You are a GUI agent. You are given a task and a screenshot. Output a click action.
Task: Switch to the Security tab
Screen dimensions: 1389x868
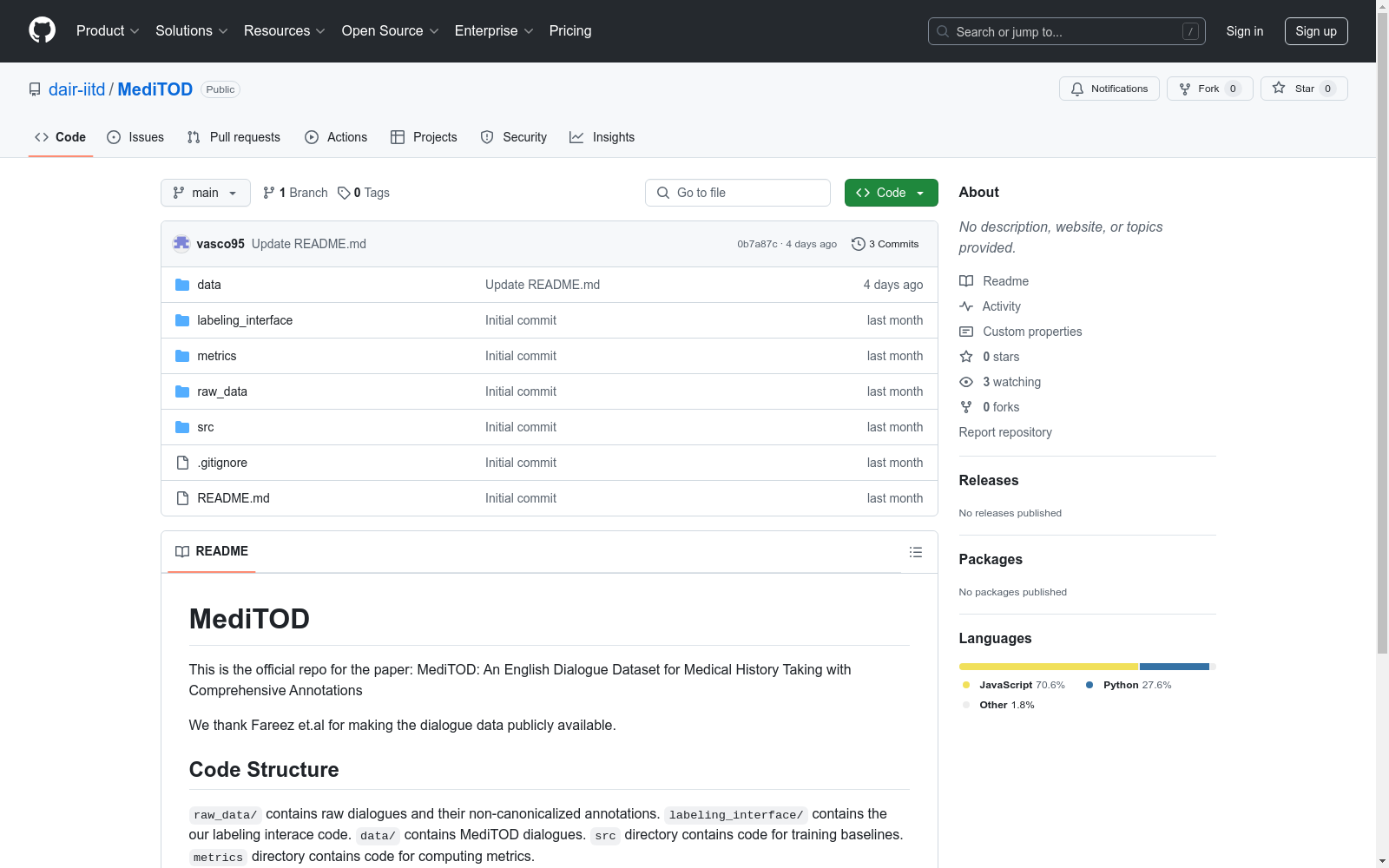pyautogui.click(x=514, y=137)
